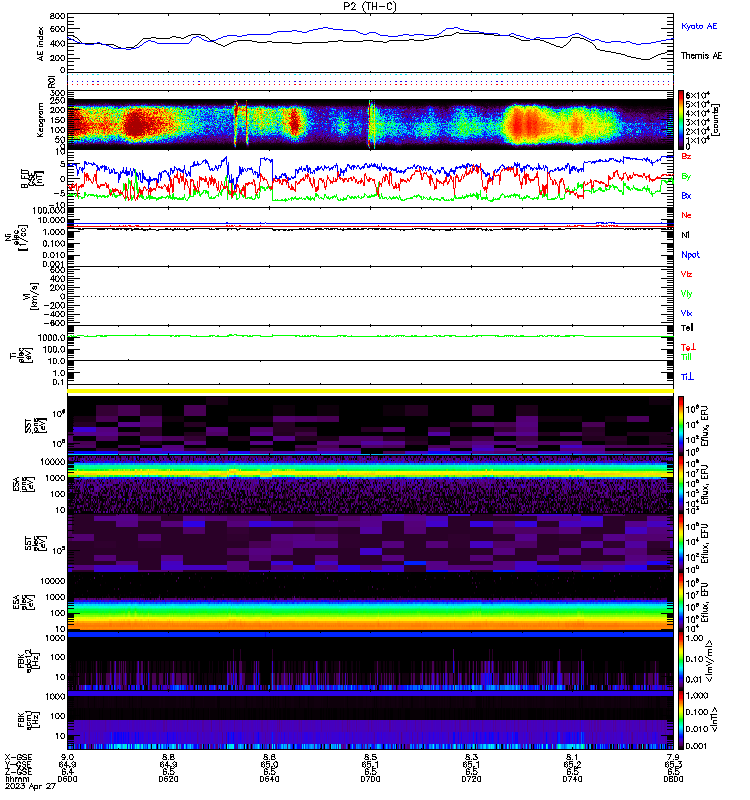The image size is (750, 800).
Task: Click the plot title P2 (TH-C)
Action: tap(370, 6)
